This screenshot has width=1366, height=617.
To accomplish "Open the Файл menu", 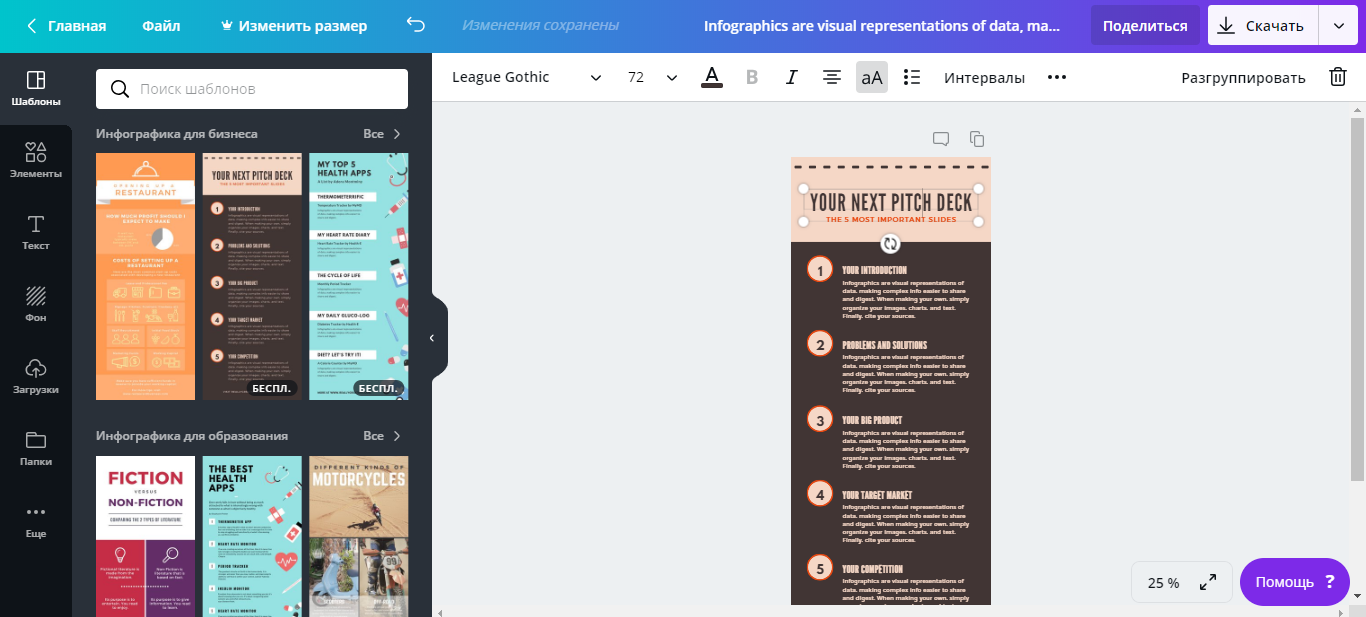I will (161, 26).
